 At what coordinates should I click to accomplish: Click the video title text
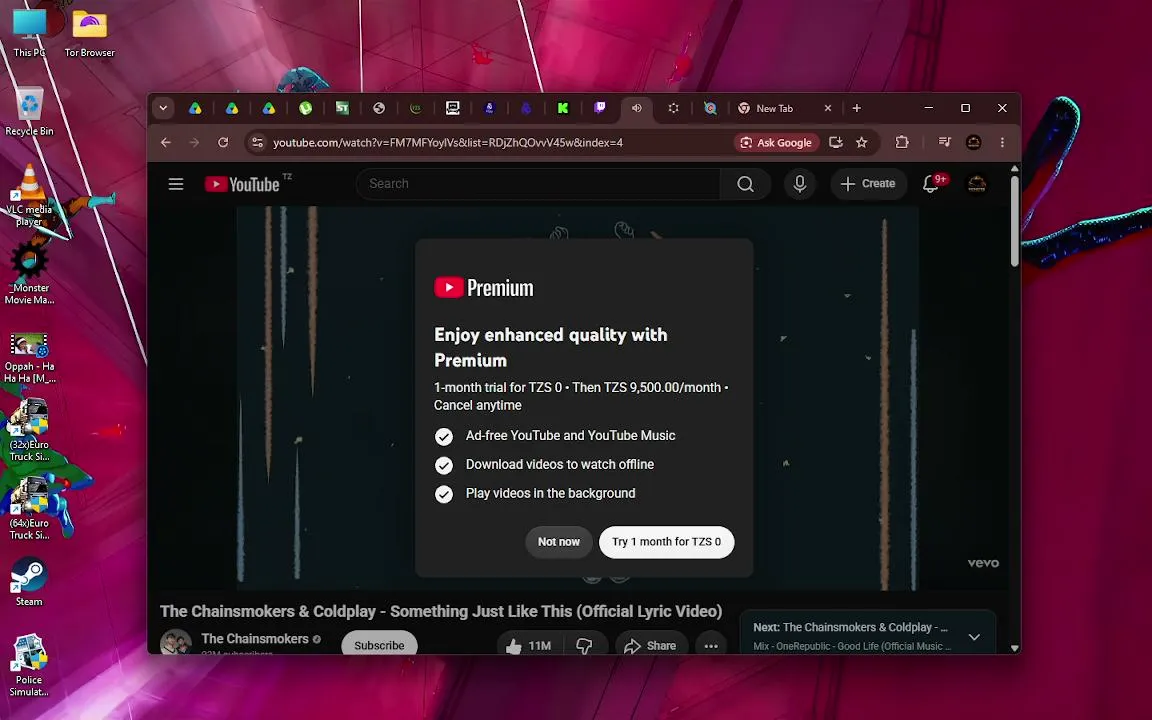(x=441, y=611)
